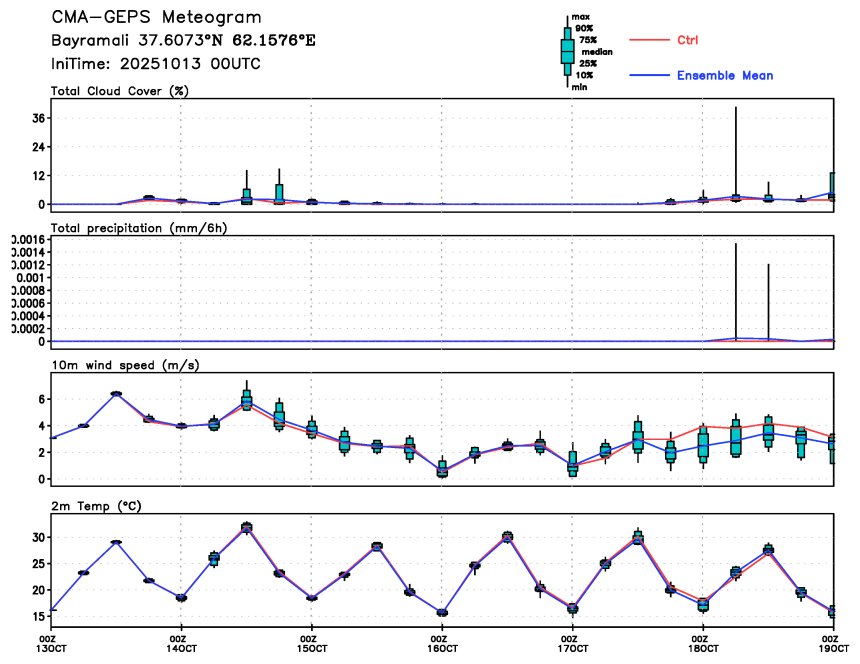Image resolution: width=860 pixels, height=664 pixels.
Task: Click the 00Z 16OCT time axis label
Action: coord(442,644)
